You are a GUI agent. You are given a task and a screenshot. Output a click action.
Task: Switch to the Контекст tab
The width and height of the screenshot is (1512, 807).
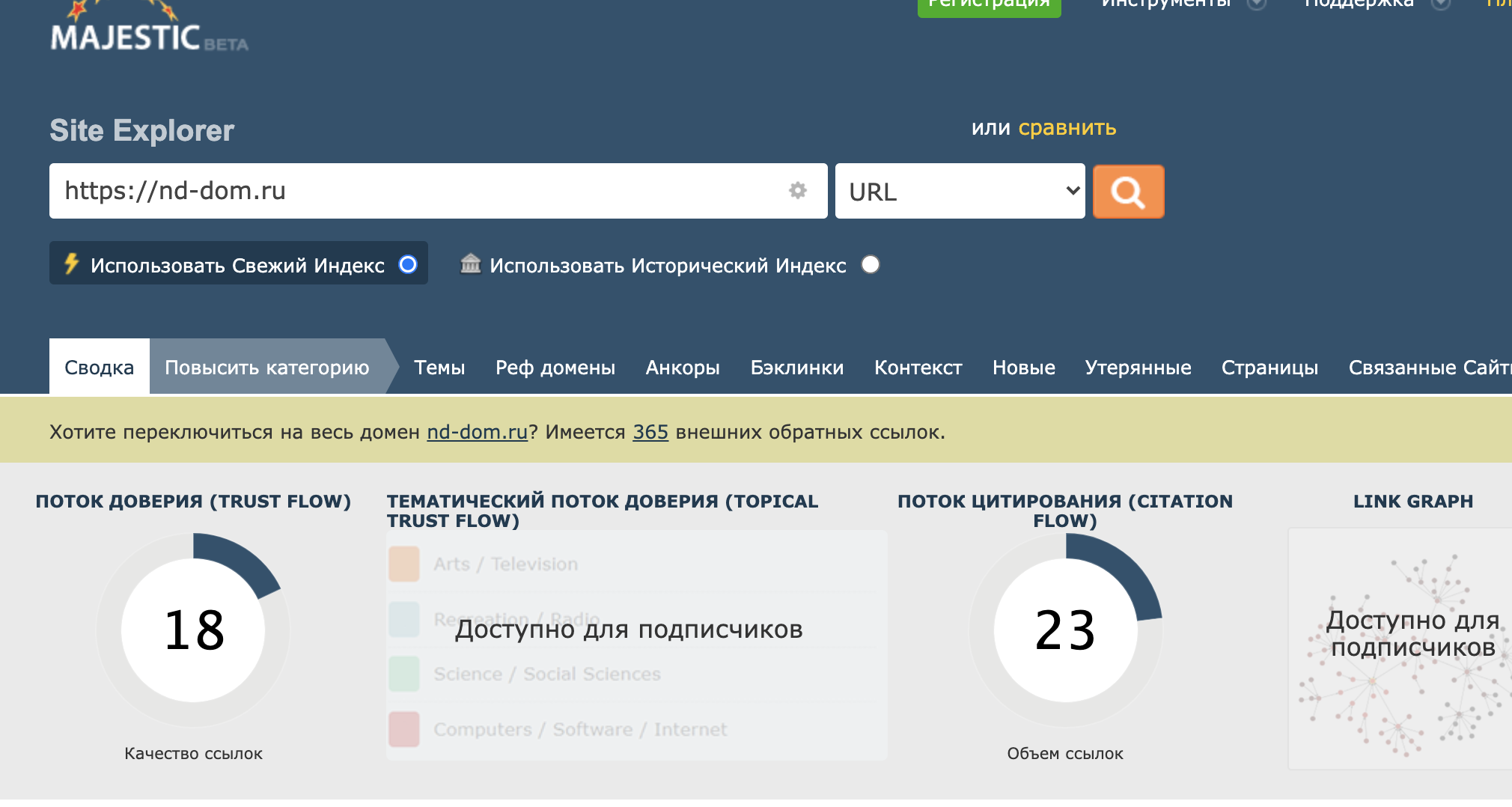coord(918,368)
